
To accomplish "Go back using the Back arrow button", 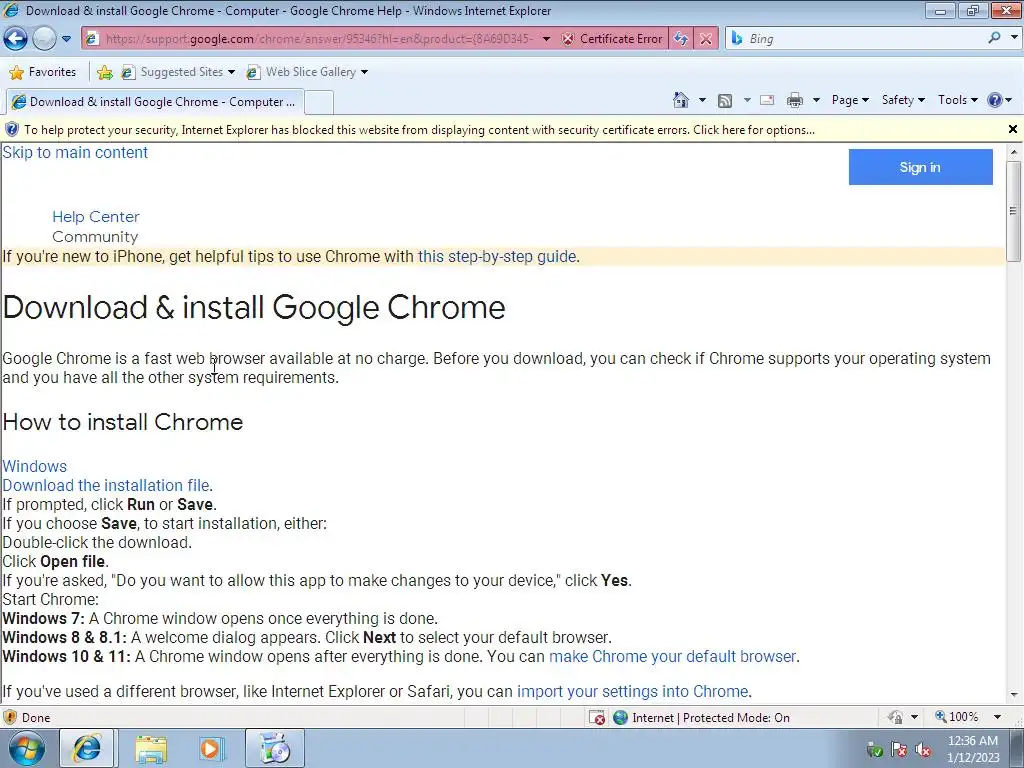I will [x=15, y=39].
